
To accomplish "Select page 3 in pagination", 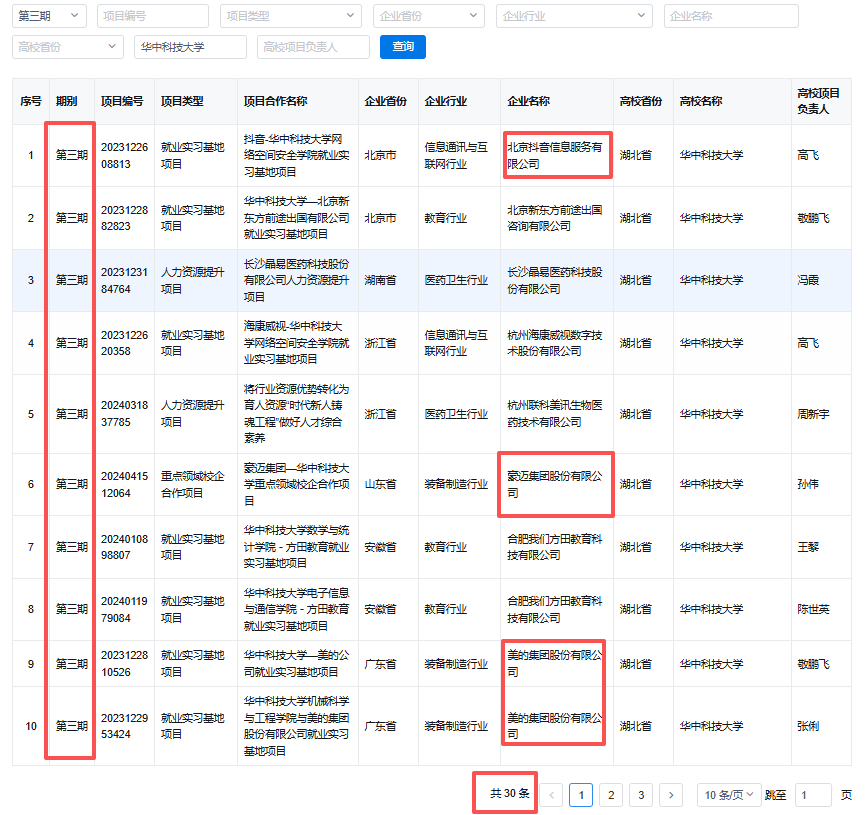I will pyautogui.click(x=641, y=795).
